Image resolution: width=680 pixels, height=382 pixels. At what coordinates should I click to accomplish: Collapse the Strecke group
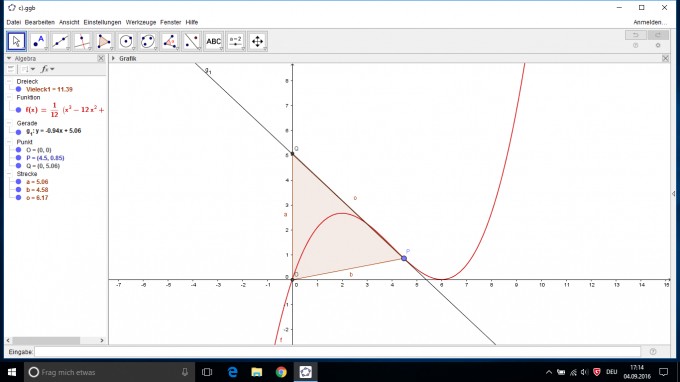click(9, 173)
